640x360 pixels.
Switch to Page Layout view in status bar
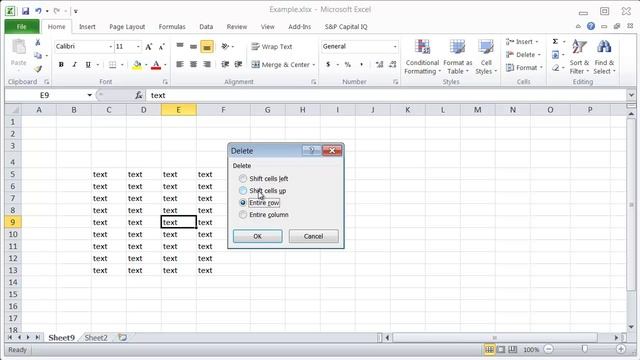pos(501,349)
